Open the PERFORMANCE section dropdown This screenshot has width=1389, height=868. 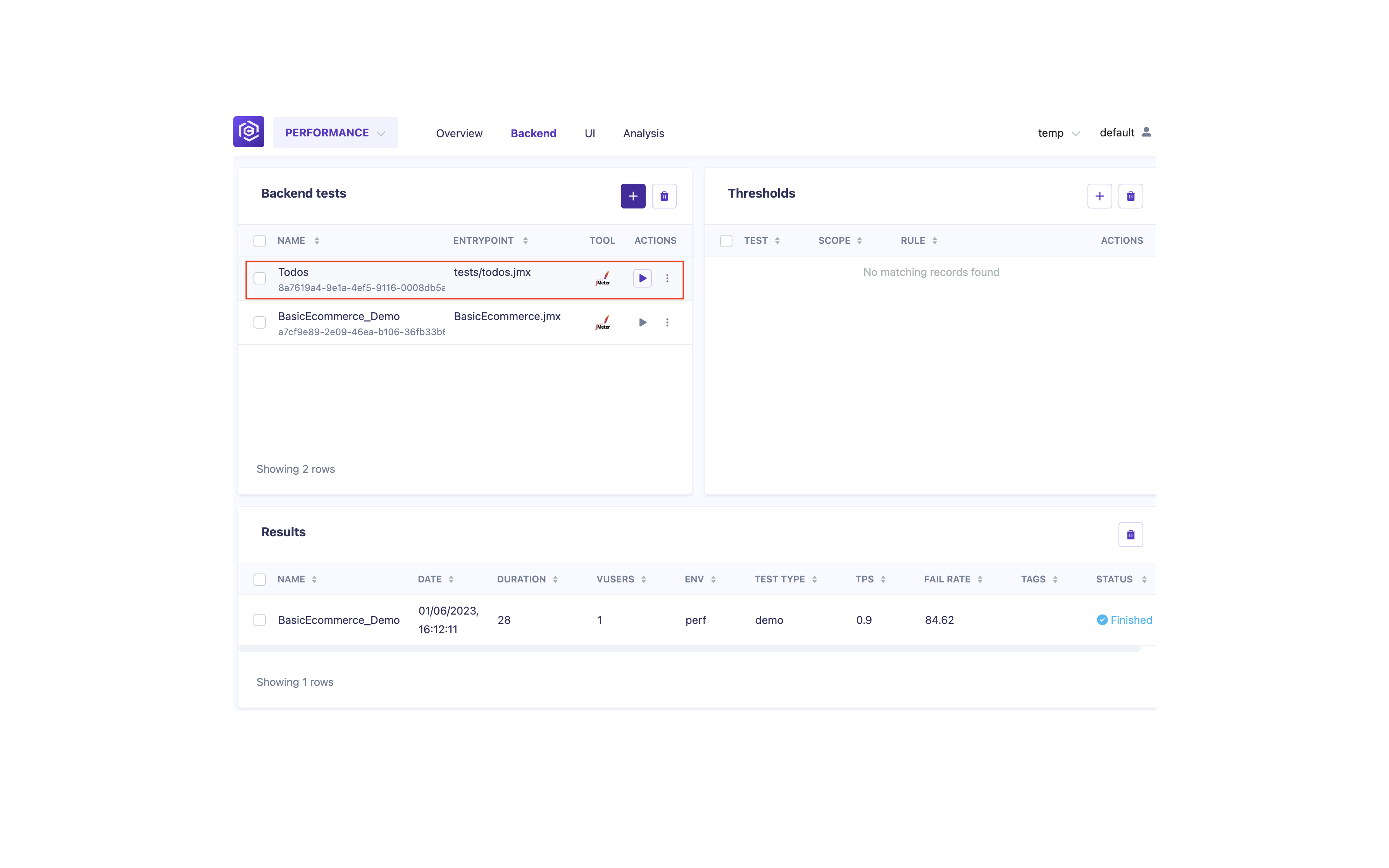(335, 133)
